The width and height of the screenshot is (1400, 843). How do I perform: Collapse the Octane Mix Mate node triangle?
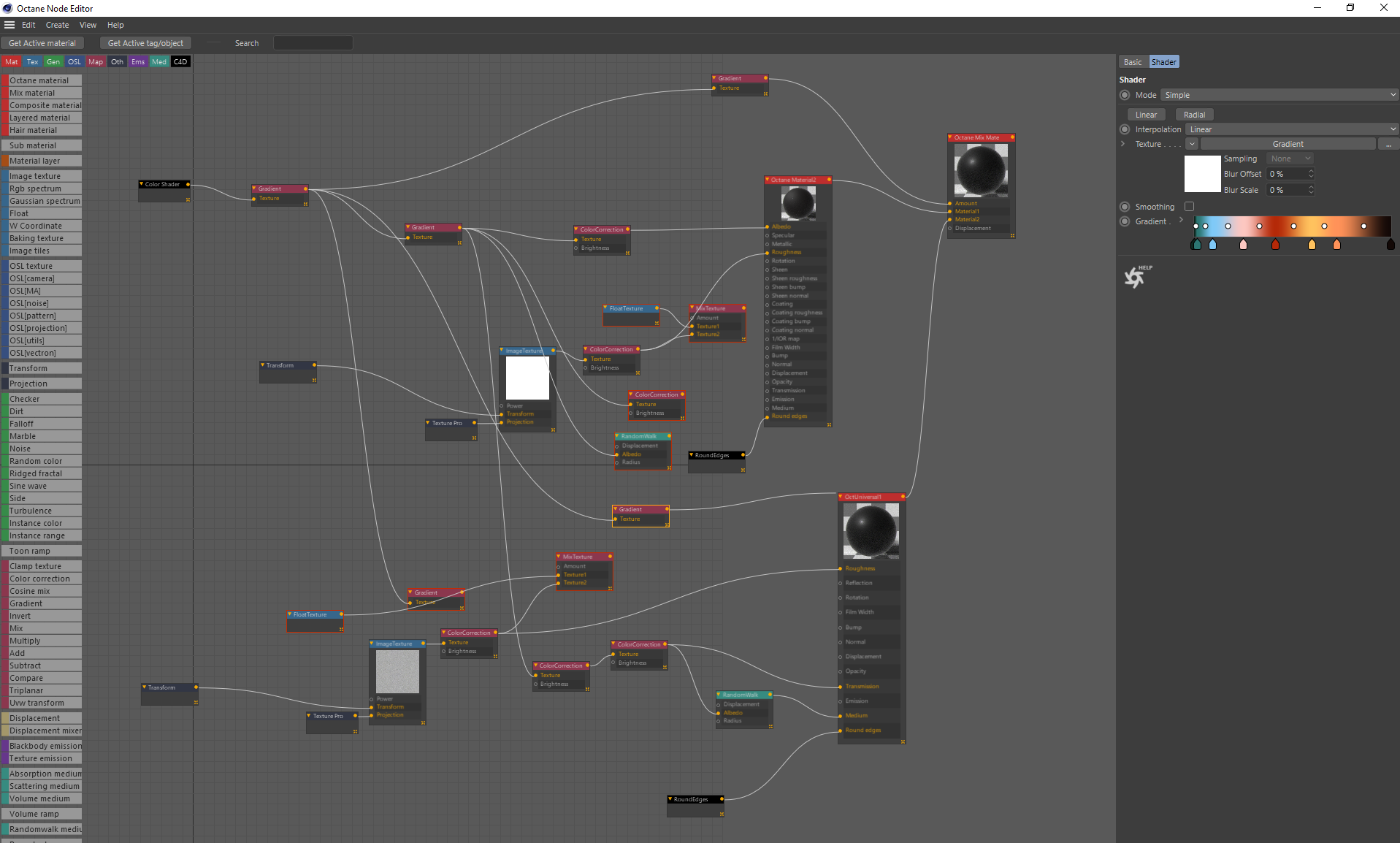point(951,137)
